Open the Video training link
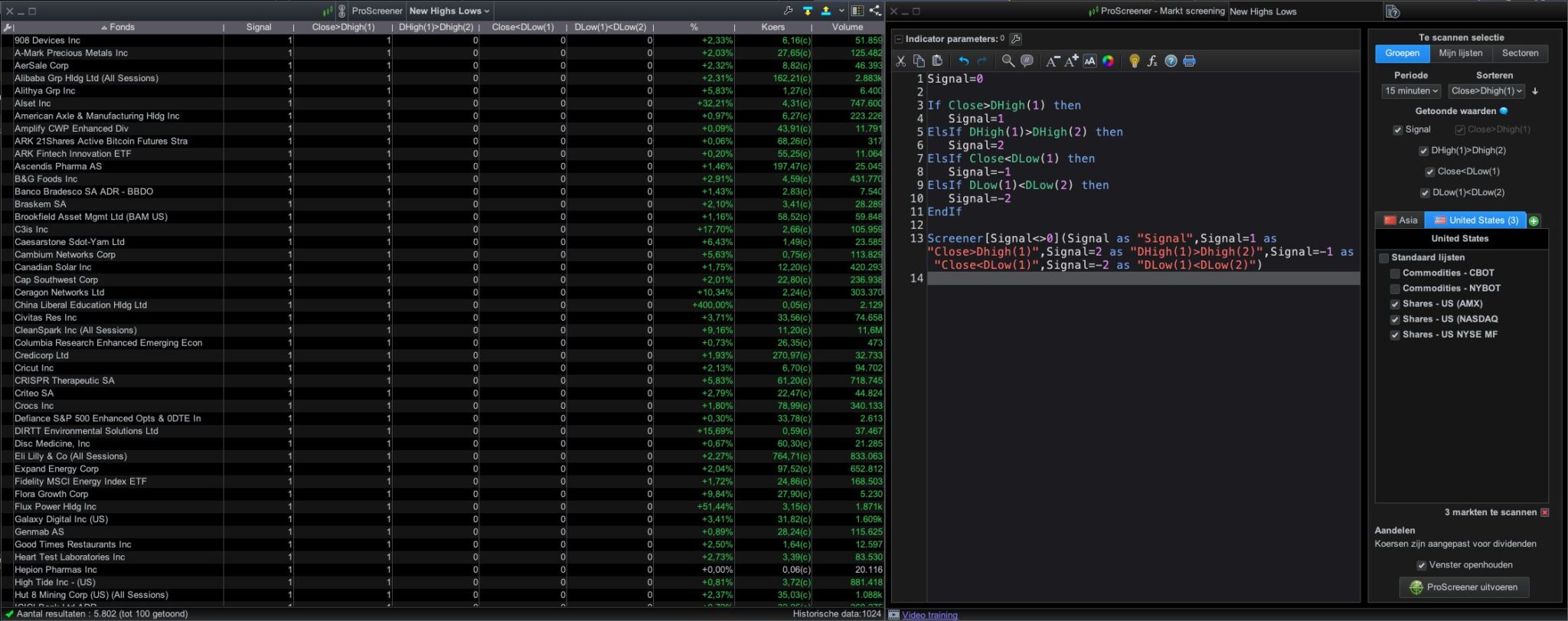Screen dimensions: 1568x621 click(x=929, y=615)
